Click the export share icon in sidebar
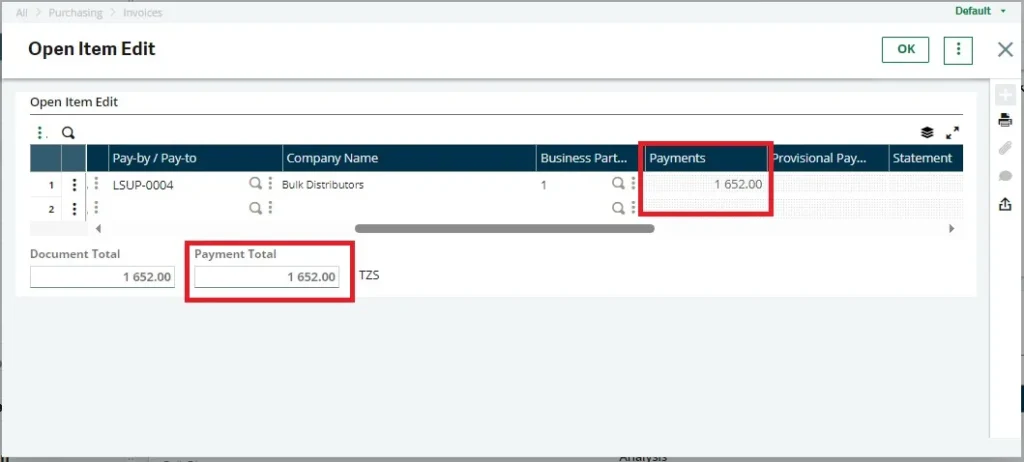This screenshot has width=1024, height=462. click(1005, 204)
